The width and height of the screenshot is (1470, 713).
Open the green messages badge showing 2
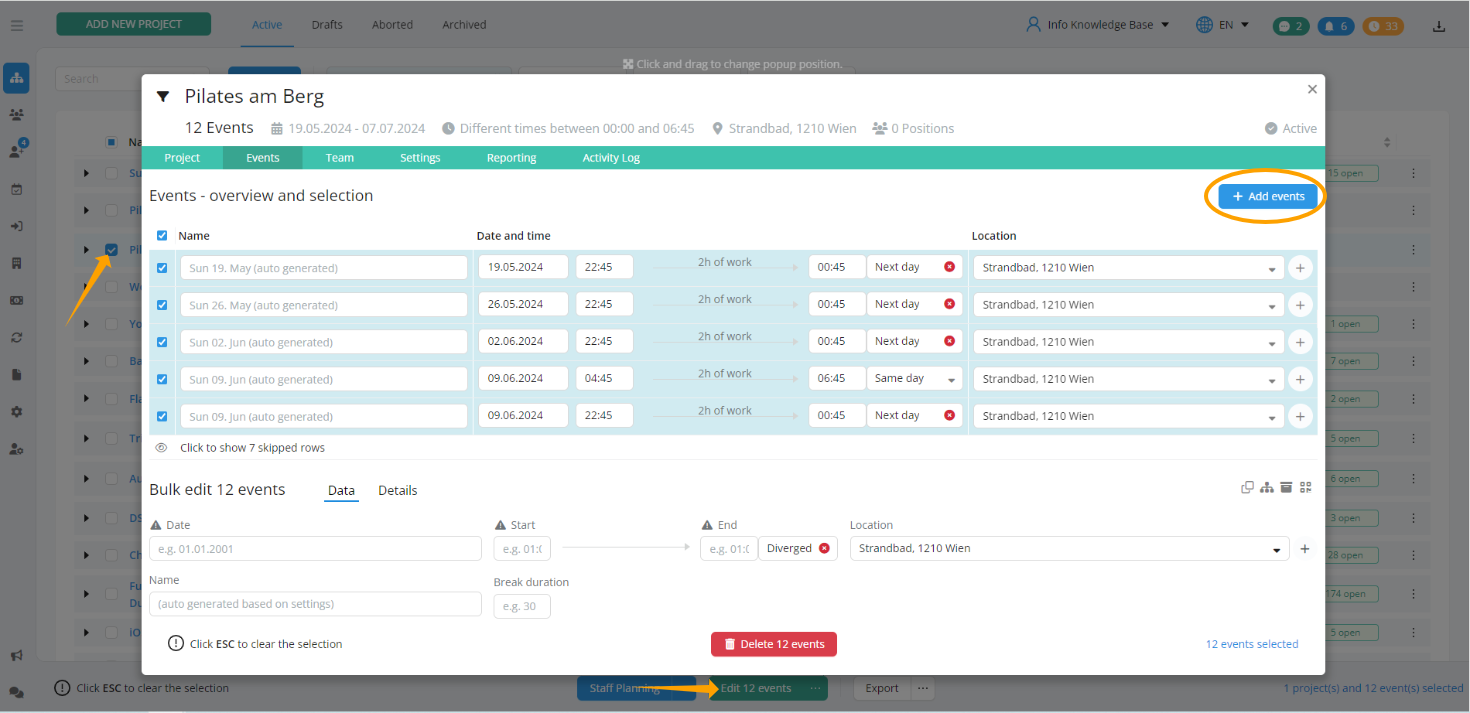tap(1290, 26)
